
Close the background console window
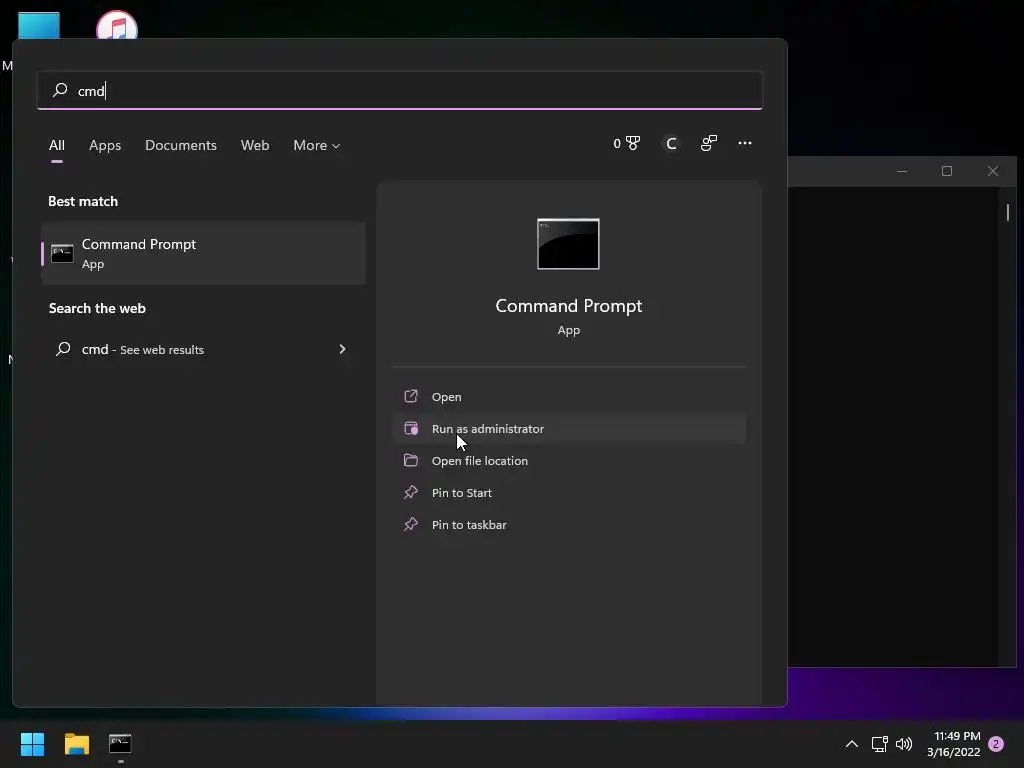click(993, 171)
